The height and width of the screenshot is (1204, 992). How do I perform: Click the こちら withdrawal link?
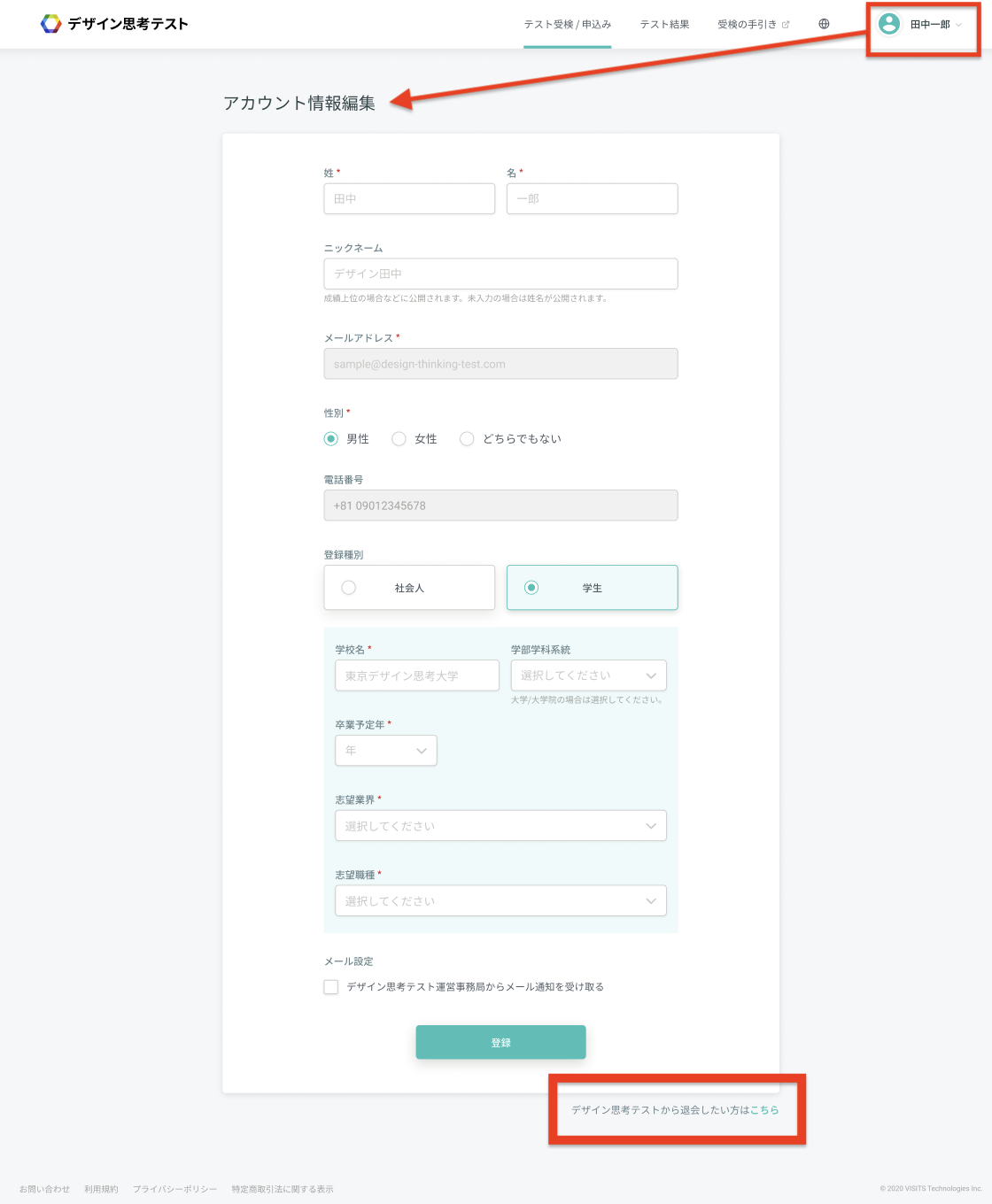pyautogui.click(x=764, y=1110)
